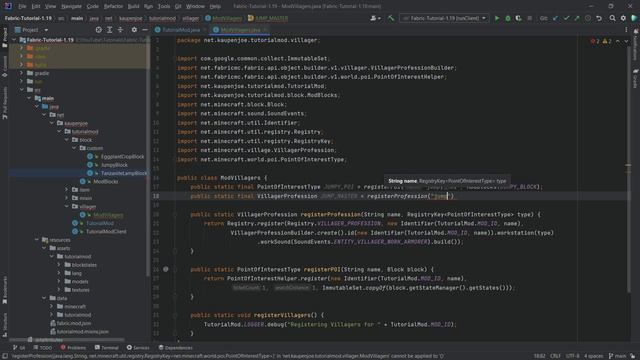Open user account dropdown in toolbar
Screen dimensions: 640x360
(x=375, y=18)
